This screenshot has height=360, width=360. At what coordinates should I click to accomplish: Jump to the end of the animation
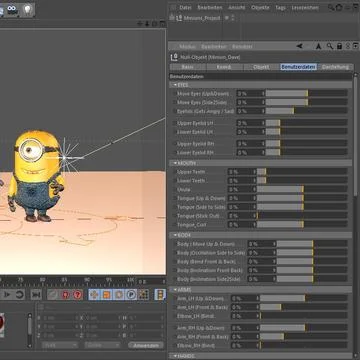click(x=36, y=294)
